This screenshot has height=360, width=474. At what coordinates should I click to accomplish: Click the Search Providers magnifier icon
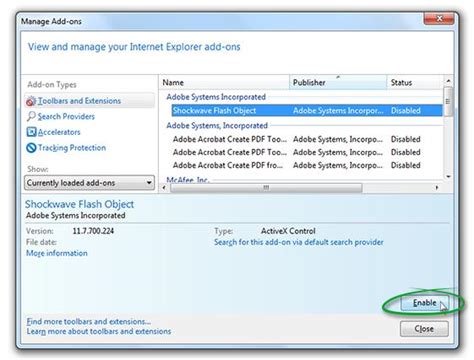coord(31,116)
